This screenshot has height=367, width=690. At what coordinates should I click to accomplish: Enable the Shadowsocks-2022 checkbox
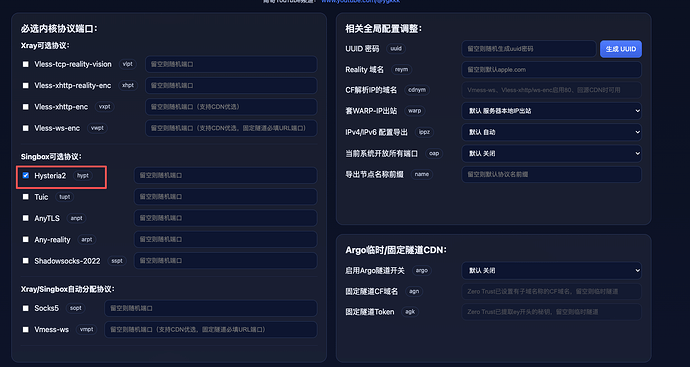coord(26,261)
